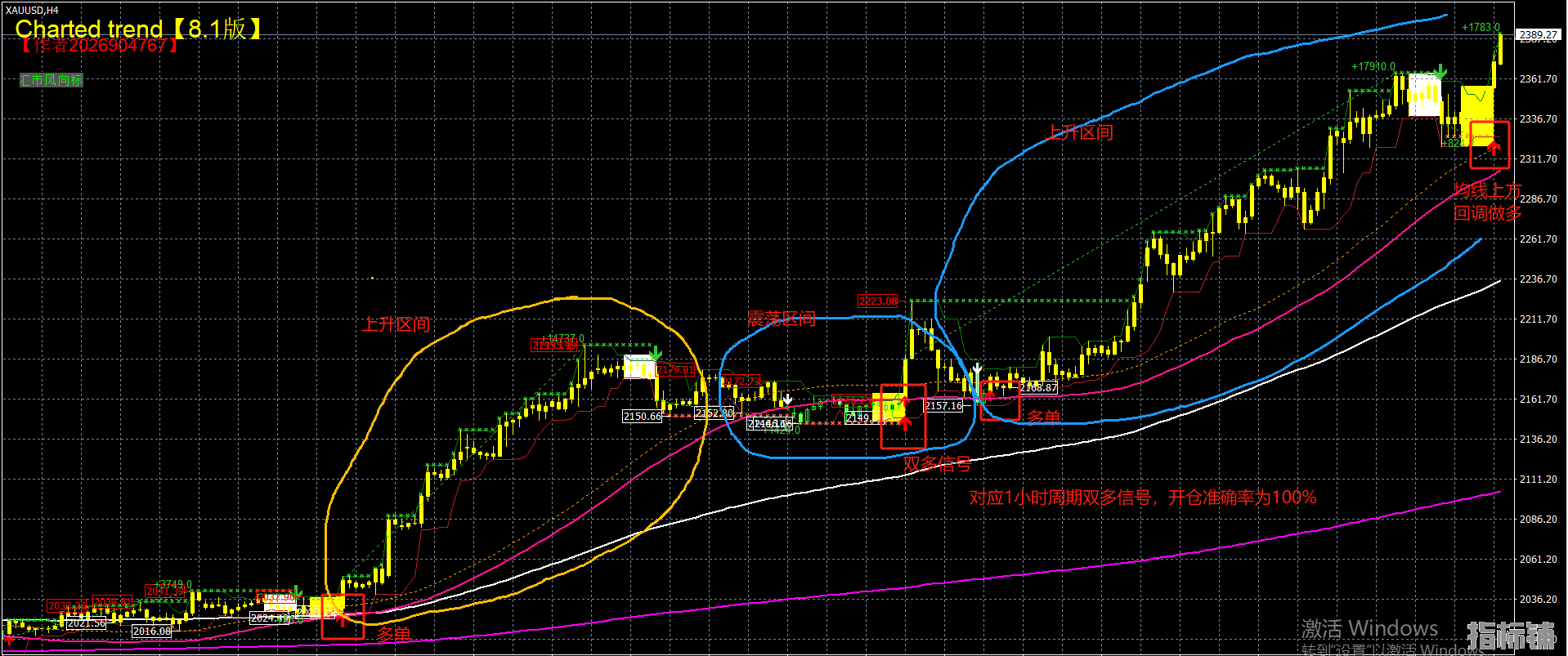The width and height of the screenshot is (1568, 656).
Task: Click the green sell arrow beside 2179.91
Action: click(x=655, y=354)
